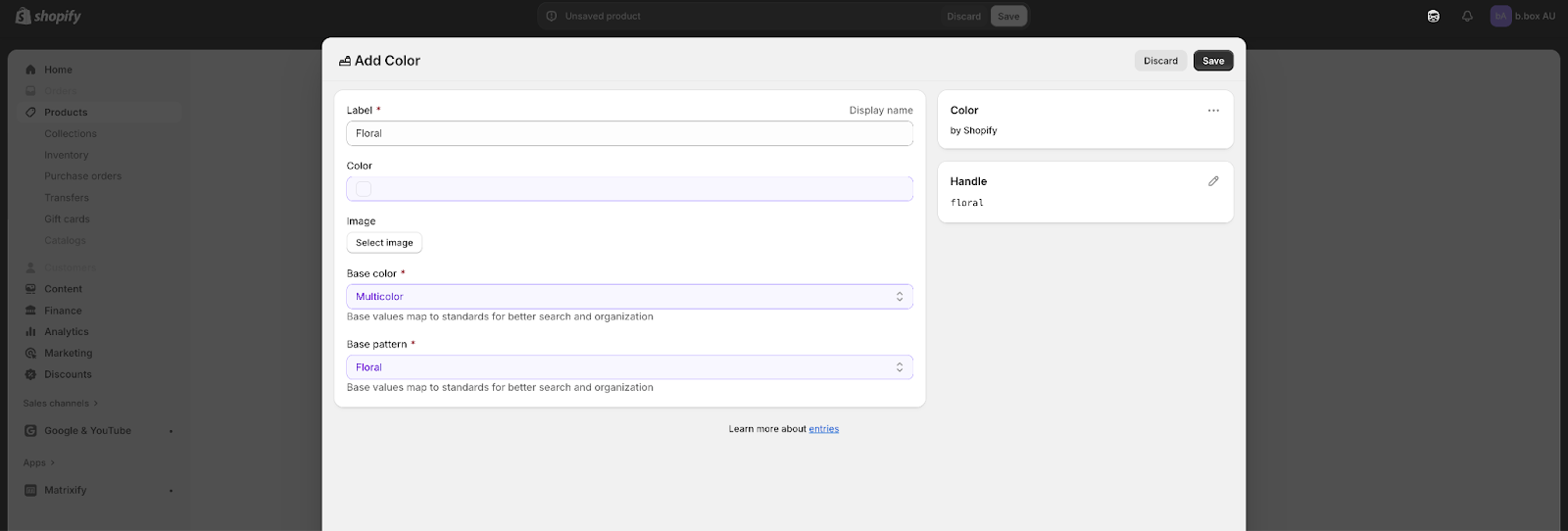The width and height of the screenshot is (1568, 531).
Task: Open the Sidekick assistant icon in top bar
Action: coord(1434,17)
